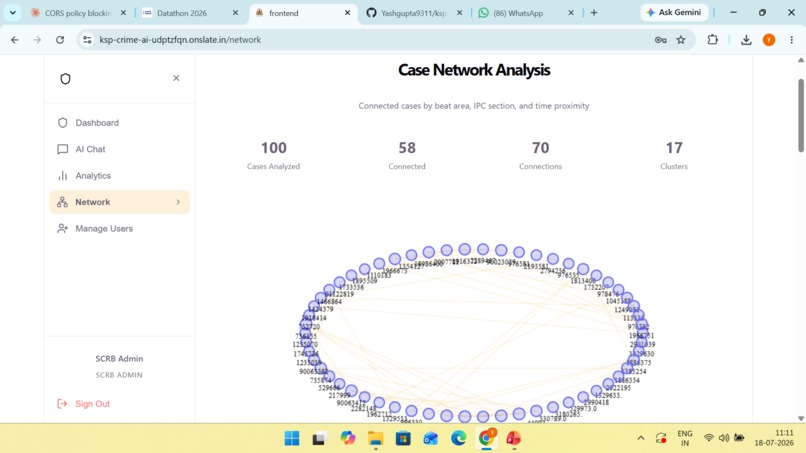The height and width of the screenshot is (453, 806).
Task: Open the browser extensions menu
Action: (x=712, y=40)
